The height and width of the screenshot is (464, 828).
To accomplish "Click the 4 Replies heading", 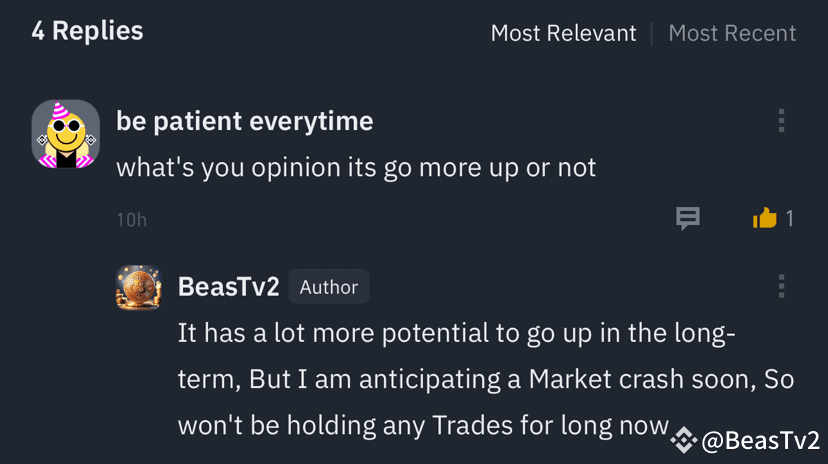I will pyautogui.click(x=87, y=31).
